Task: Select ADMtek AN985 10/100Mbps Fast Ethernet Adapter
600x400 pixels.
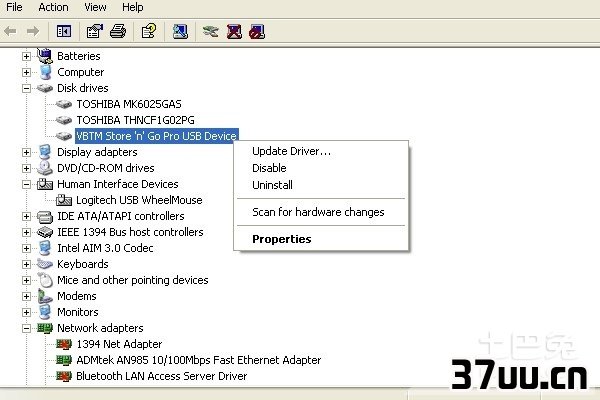Action: 198,360
